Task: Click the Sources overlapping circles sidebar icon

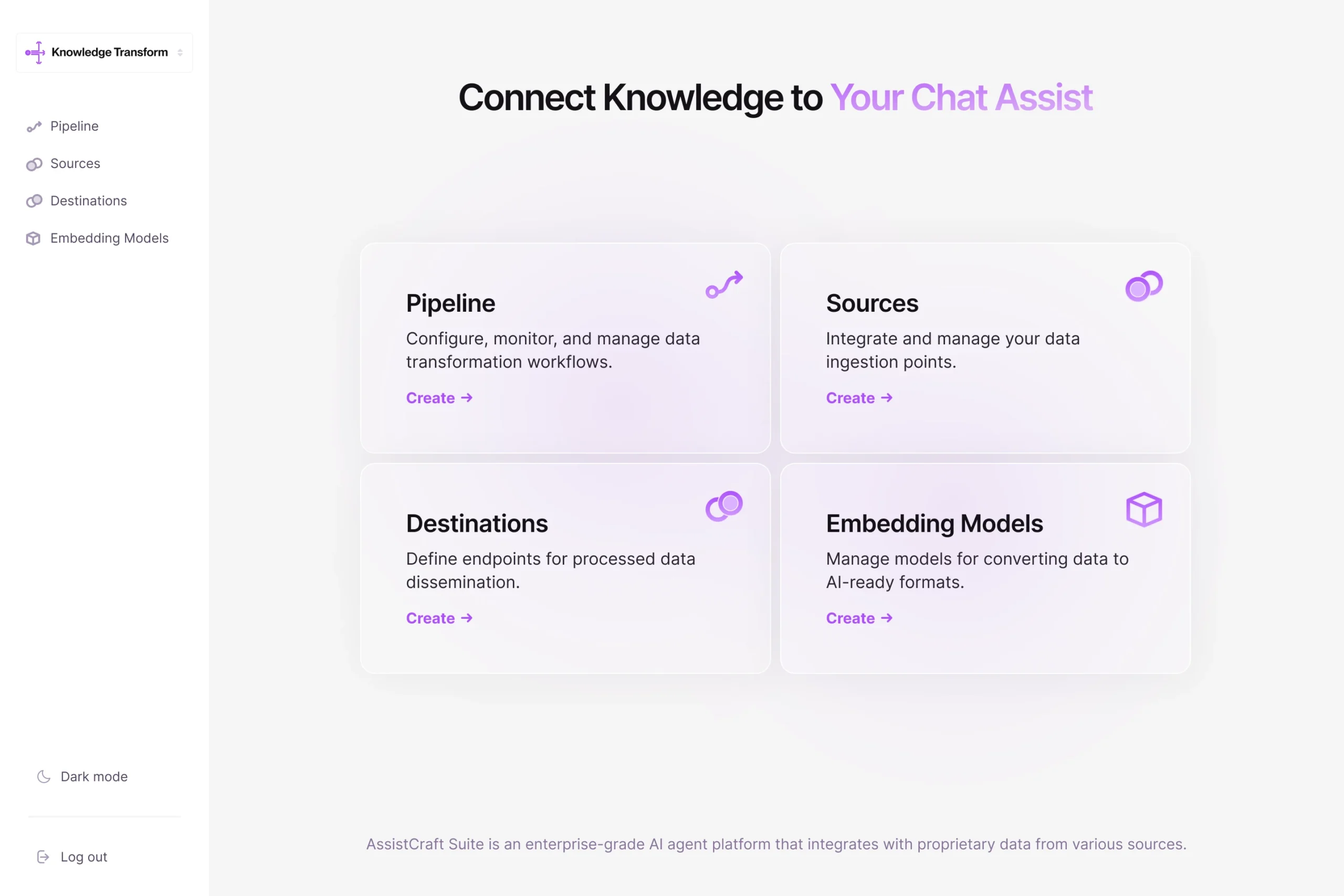Action: point(34,164)
